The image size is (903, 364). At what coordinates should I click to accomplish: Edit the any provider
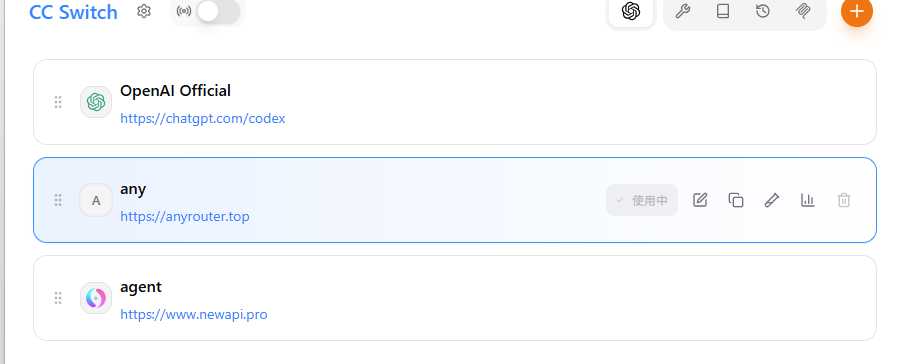click(x=700, y=200)
